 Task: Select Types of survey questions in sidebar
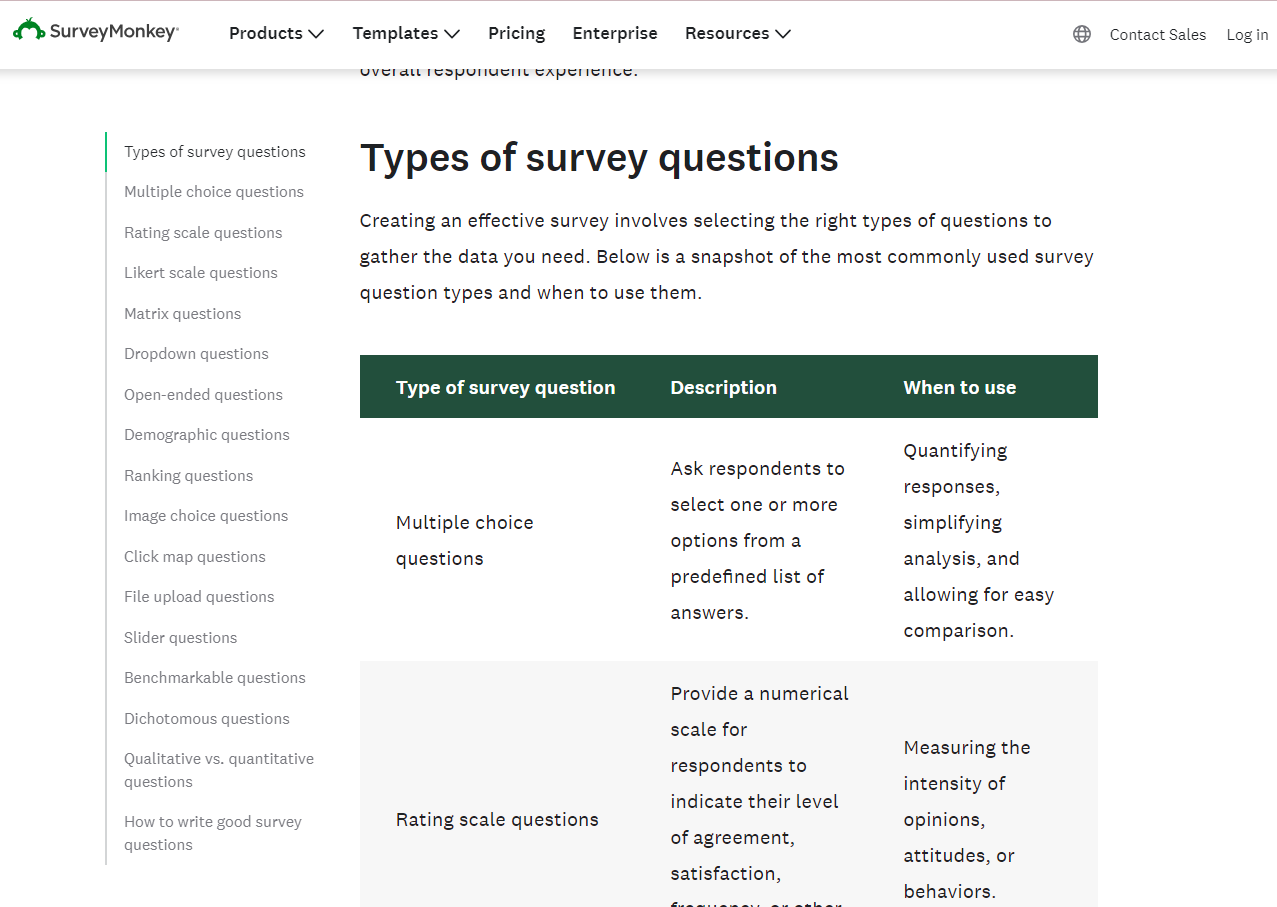tap(214, 151)
